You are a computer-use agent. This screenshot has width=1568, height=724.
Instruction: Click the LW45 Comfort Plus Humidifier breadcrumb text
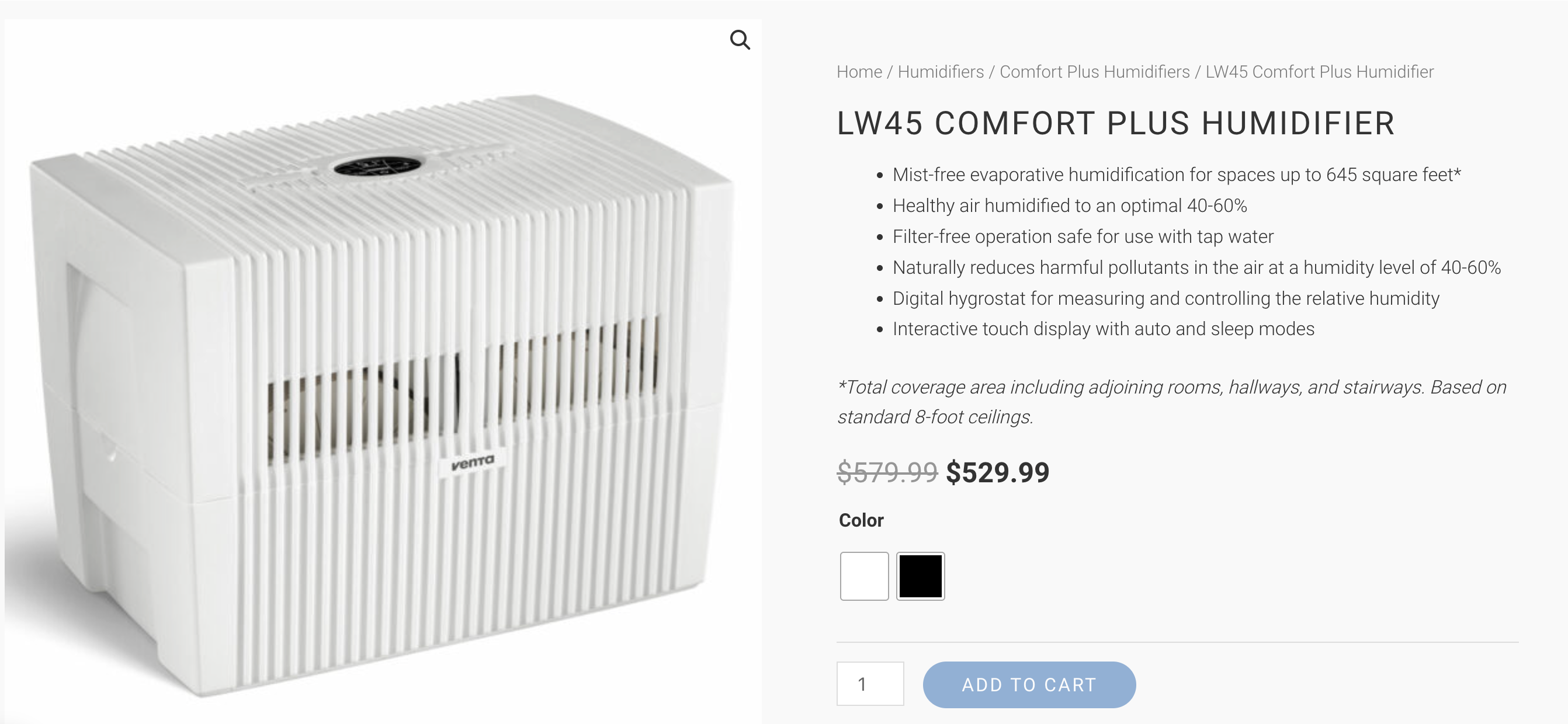[x=1319, y=72]
